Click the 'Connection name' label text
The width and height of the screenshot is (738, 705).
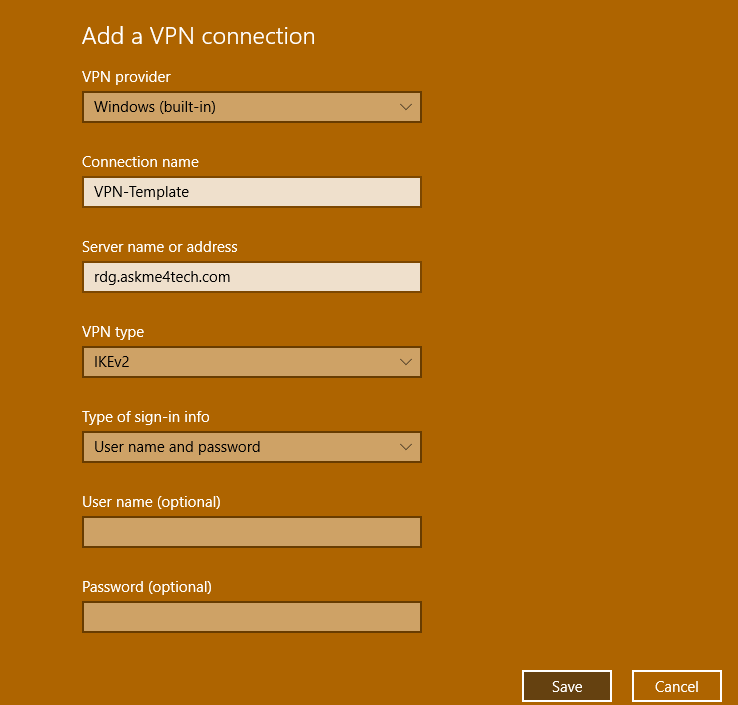[140, 162]
